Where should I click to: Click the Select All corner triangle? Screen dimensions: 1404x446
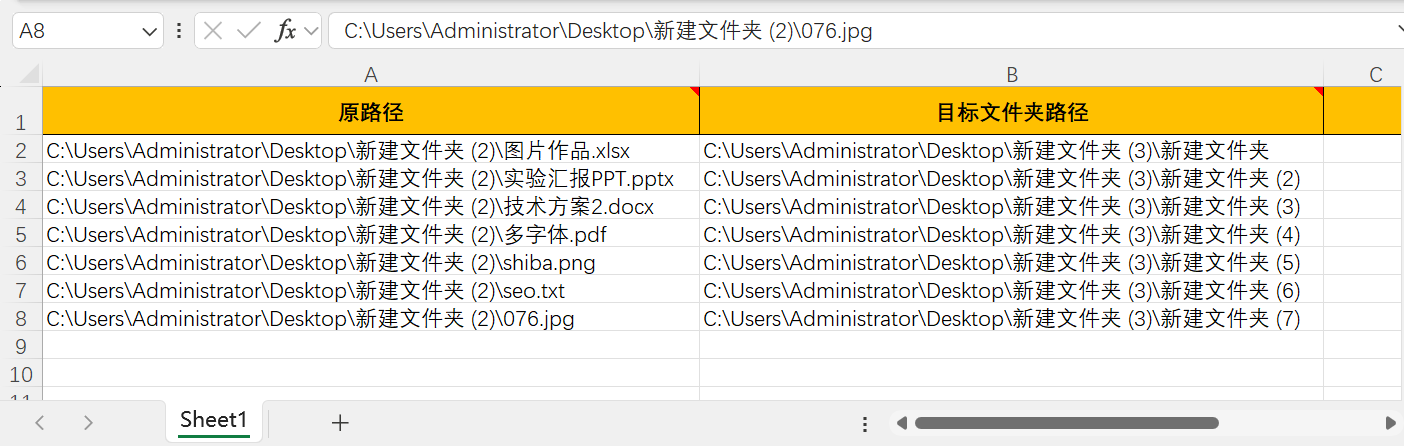point(30,75)
